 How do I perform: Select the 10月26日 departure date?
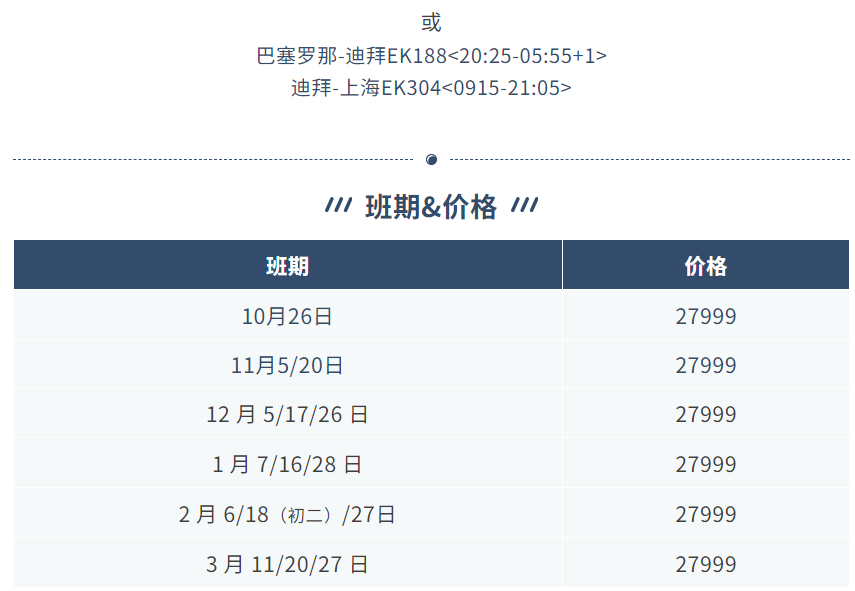coord(287,316)
